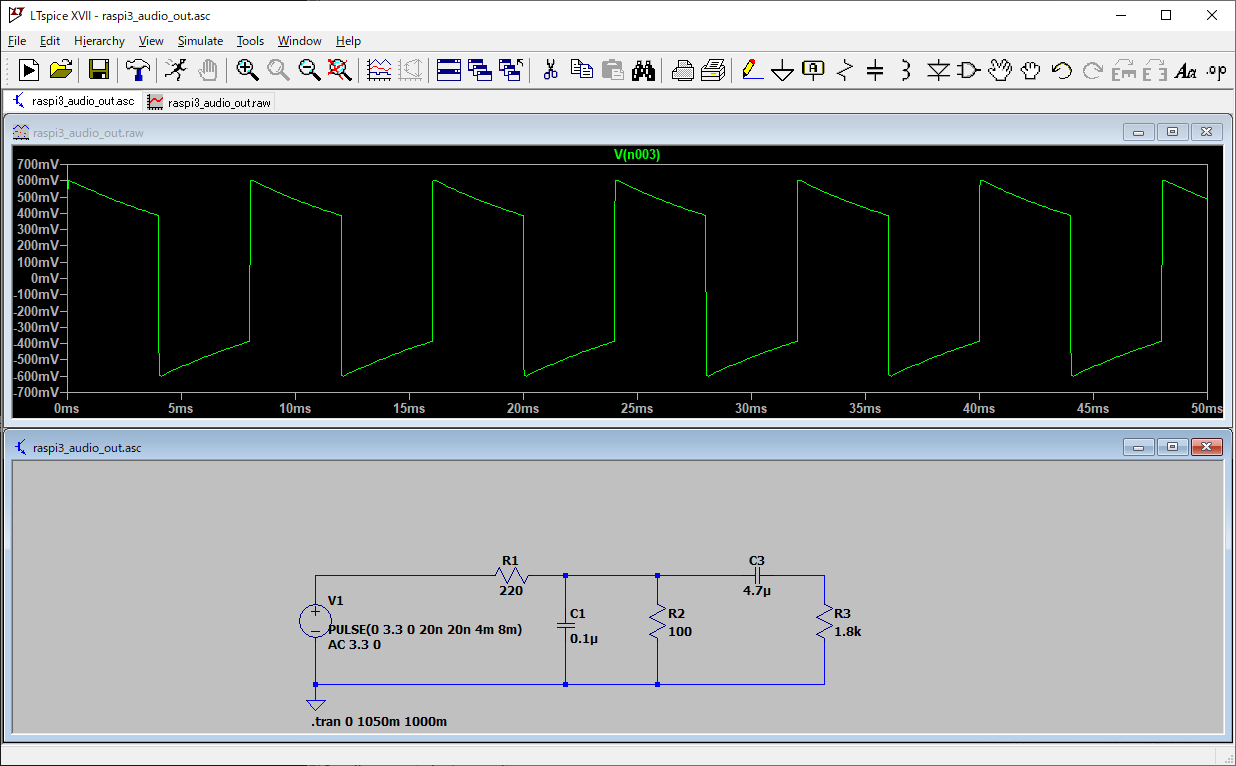Click the 700mV vertical axis label
1236x766 pixels.
click(38, 164)
